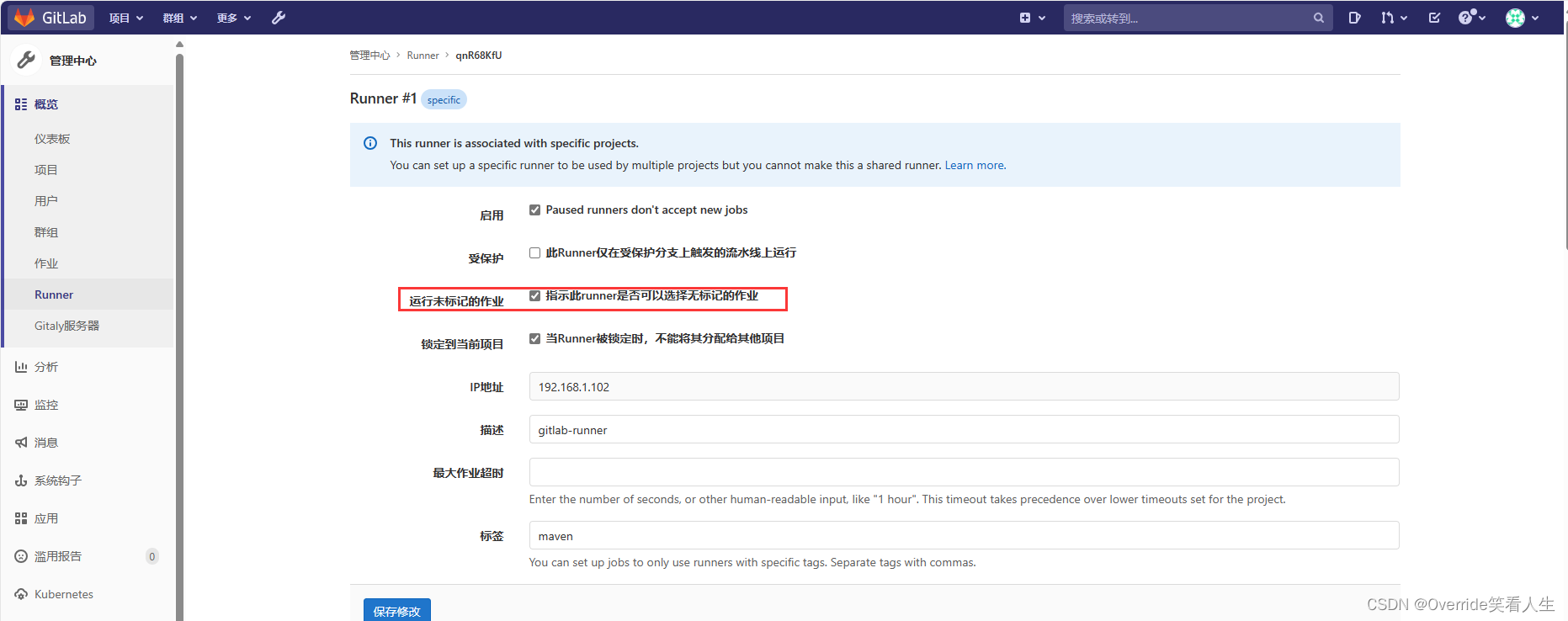Follow the Learn more link

975,165
